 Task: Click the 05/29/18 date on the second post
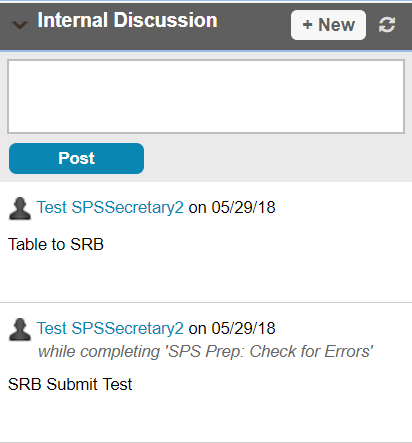243,328
